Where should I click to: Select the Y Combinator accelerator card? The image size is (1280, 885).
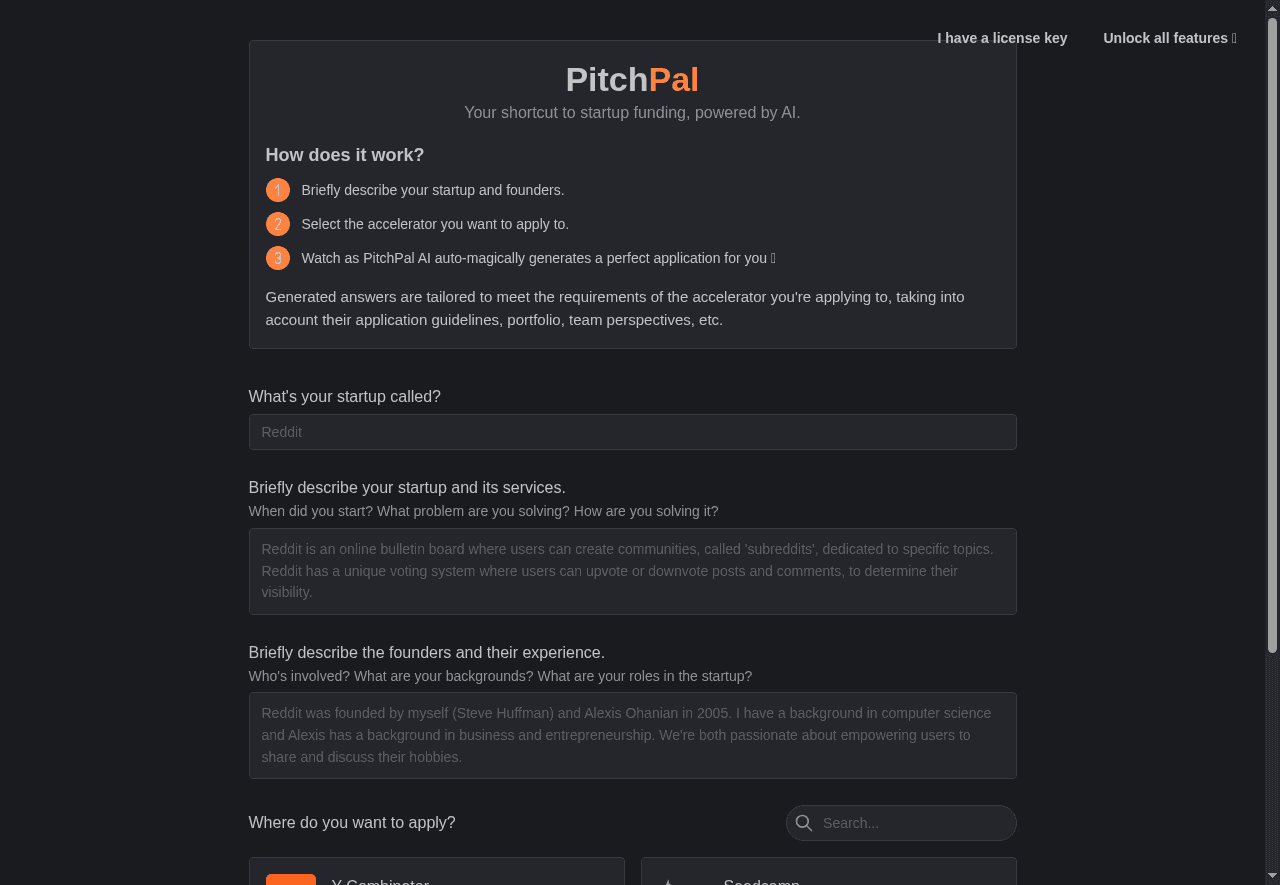click(436, 875)
